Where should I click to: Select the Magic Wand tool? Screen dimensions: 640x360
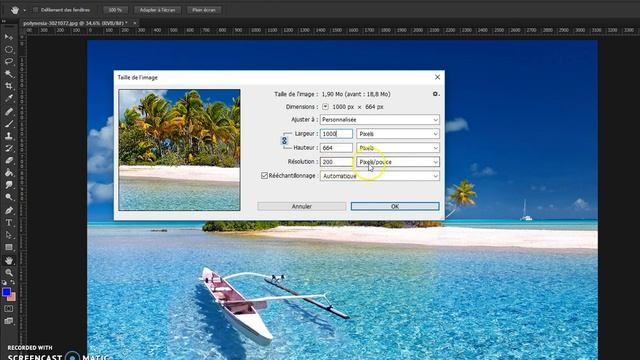click(x=9, y=74)
